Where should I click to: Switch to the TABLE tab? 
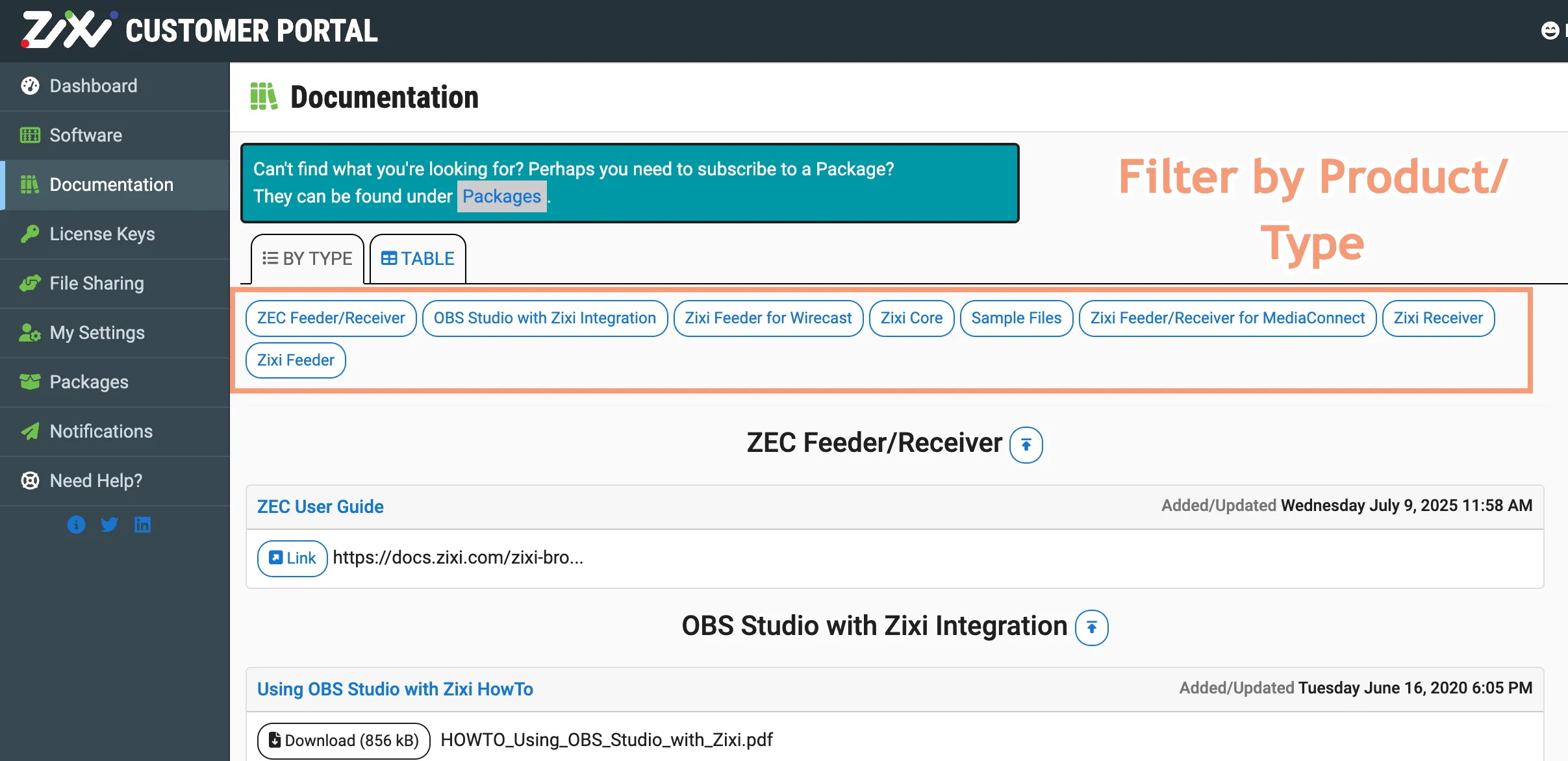tap(418, 258)
